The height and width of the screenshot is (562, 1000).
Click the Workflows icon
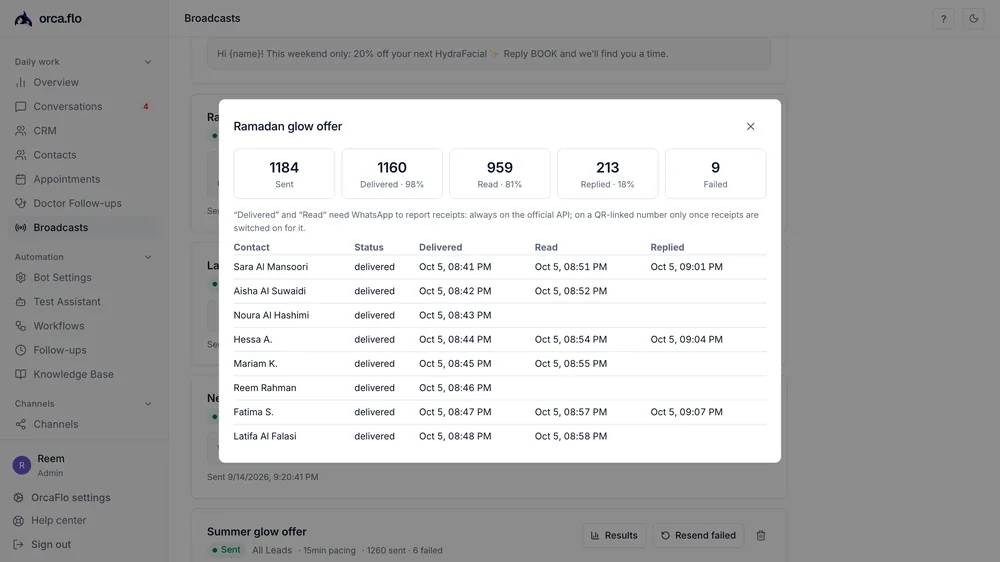click(x=21, y=326)
